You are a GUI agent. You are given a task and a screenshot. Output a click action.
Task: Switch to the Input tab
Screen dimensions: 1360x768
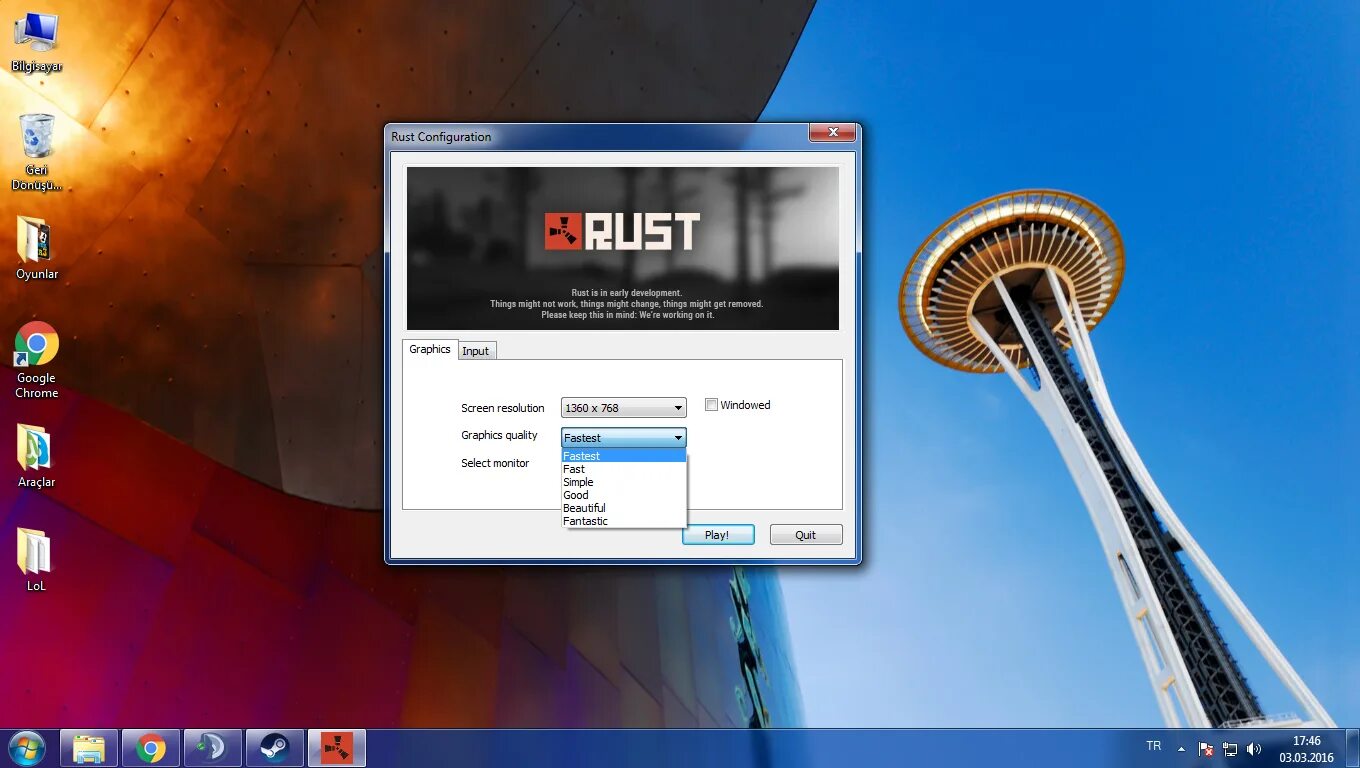coord(476,351)
